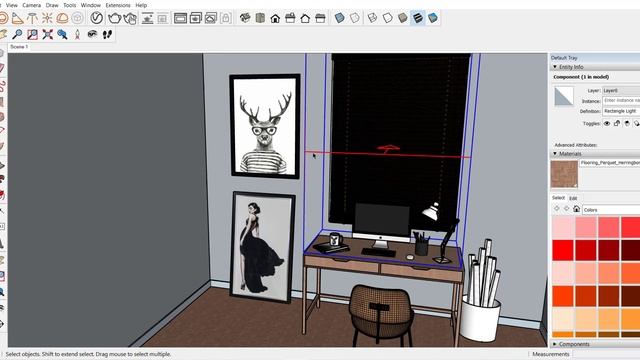The height and width of the screenshot is (360, 640).
Task: Add a V-Ray IES Light
Action: 32,18
